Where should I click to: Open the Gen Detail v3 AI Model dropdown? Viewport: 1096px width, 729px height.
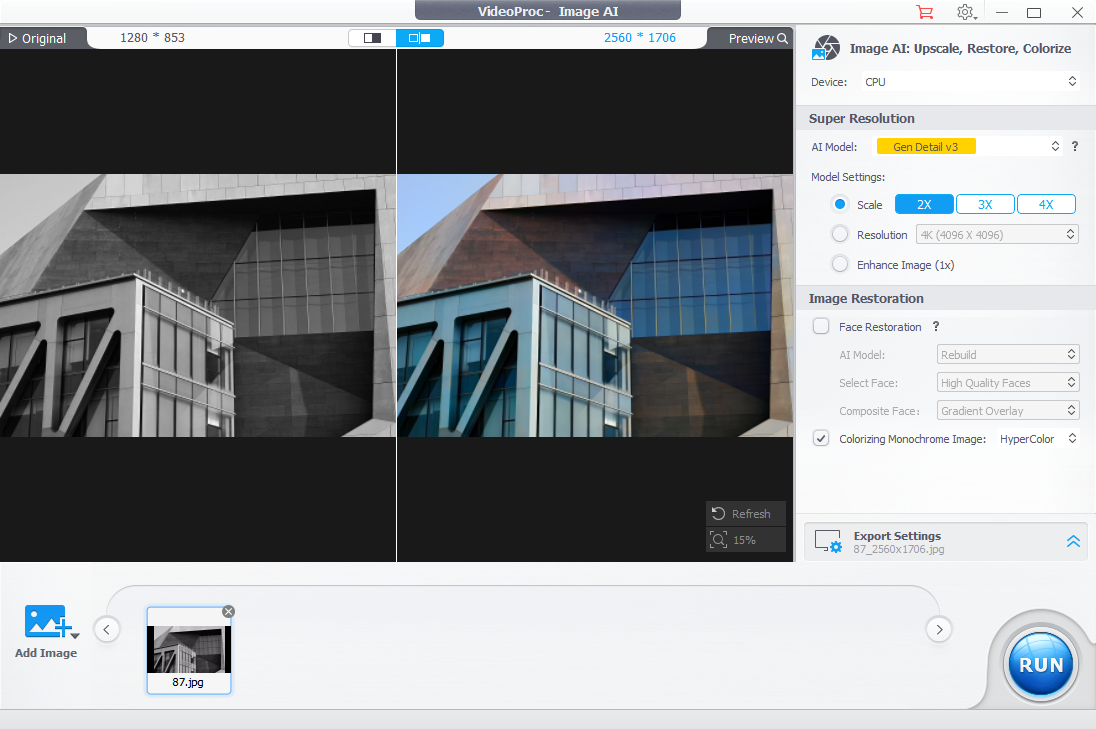[x=969, y=147]
